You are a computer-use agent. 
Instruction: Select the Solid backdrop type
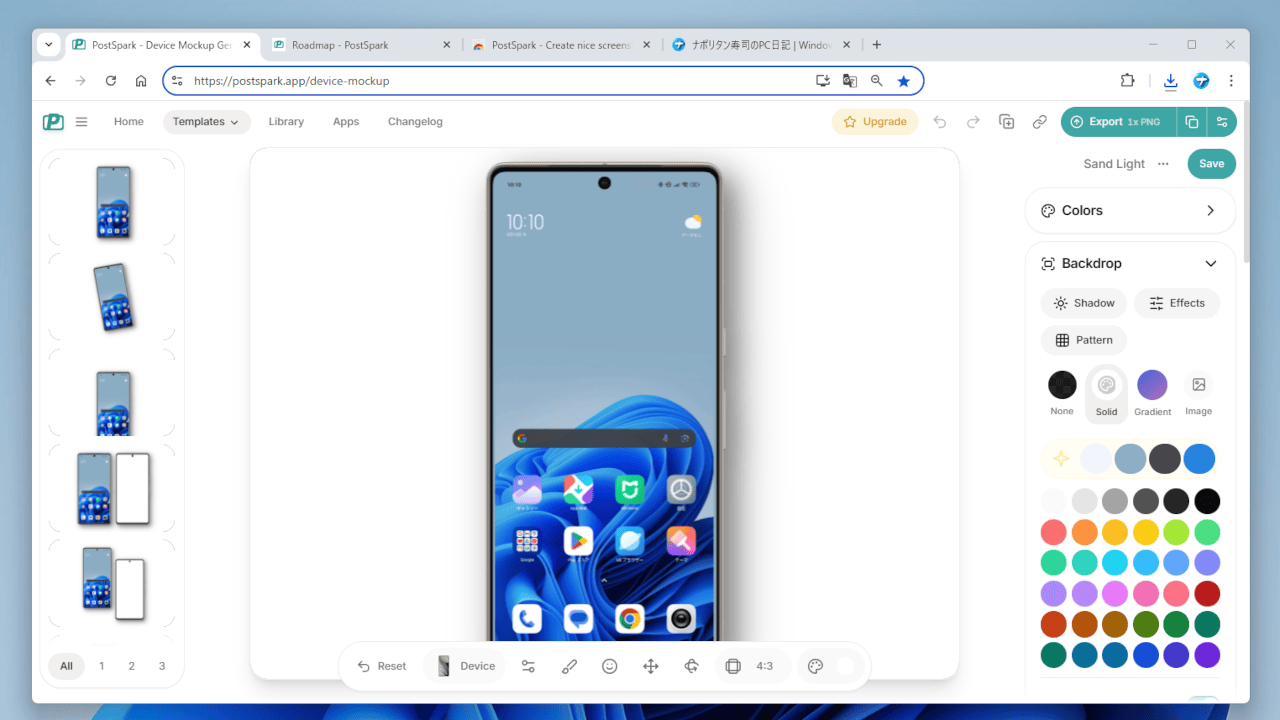click(1106, 393)
